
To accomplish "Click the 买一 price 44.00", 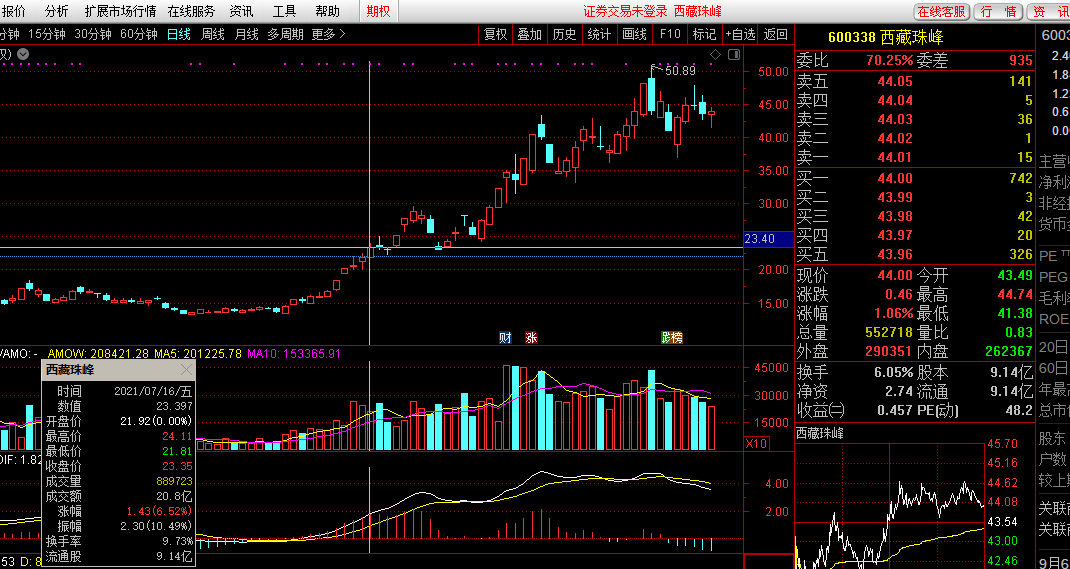I will [x=895, y=178].
